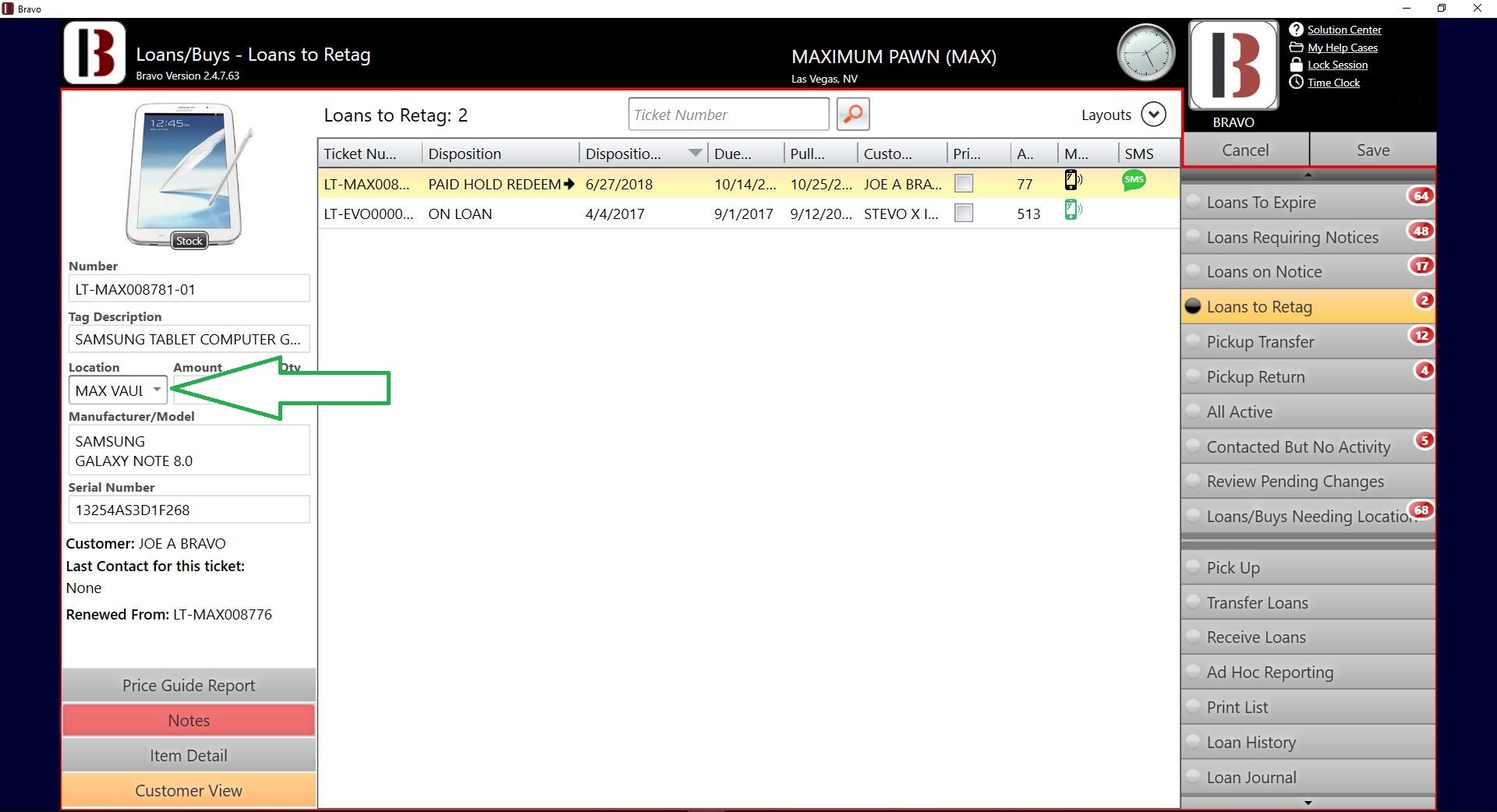Image resolution: width=1497 pixels, height=812 pixels.
Task: Select the highlighted Loans to Retag item
Action: (1308, 306)
